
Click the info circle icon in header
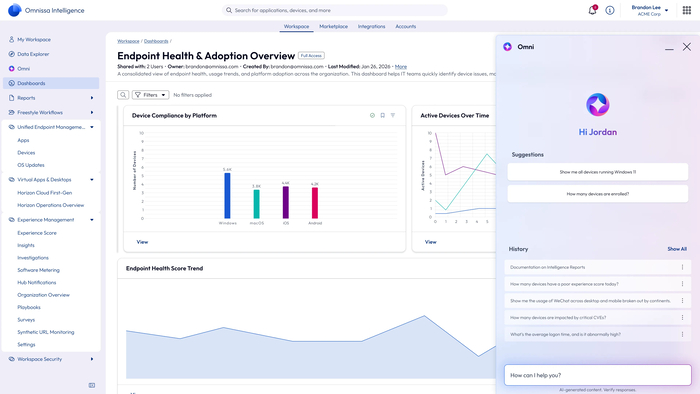(x=610, y=10)
